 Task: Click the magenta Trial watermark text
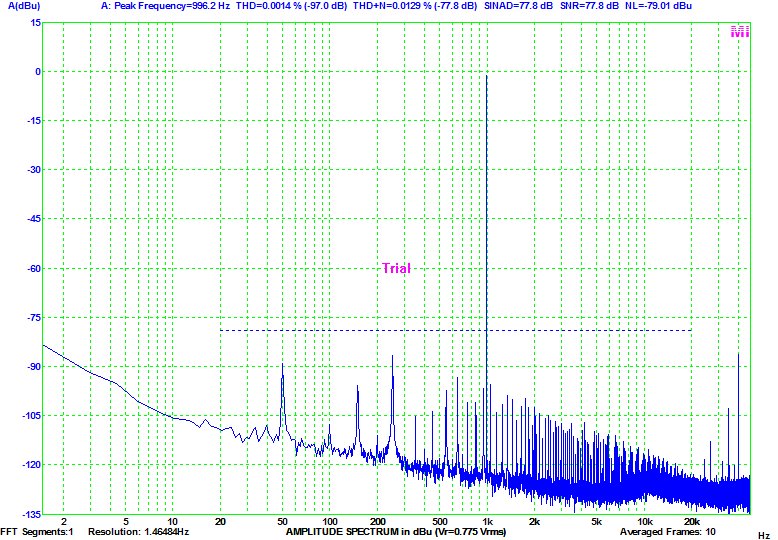click(x=396, y=268)
